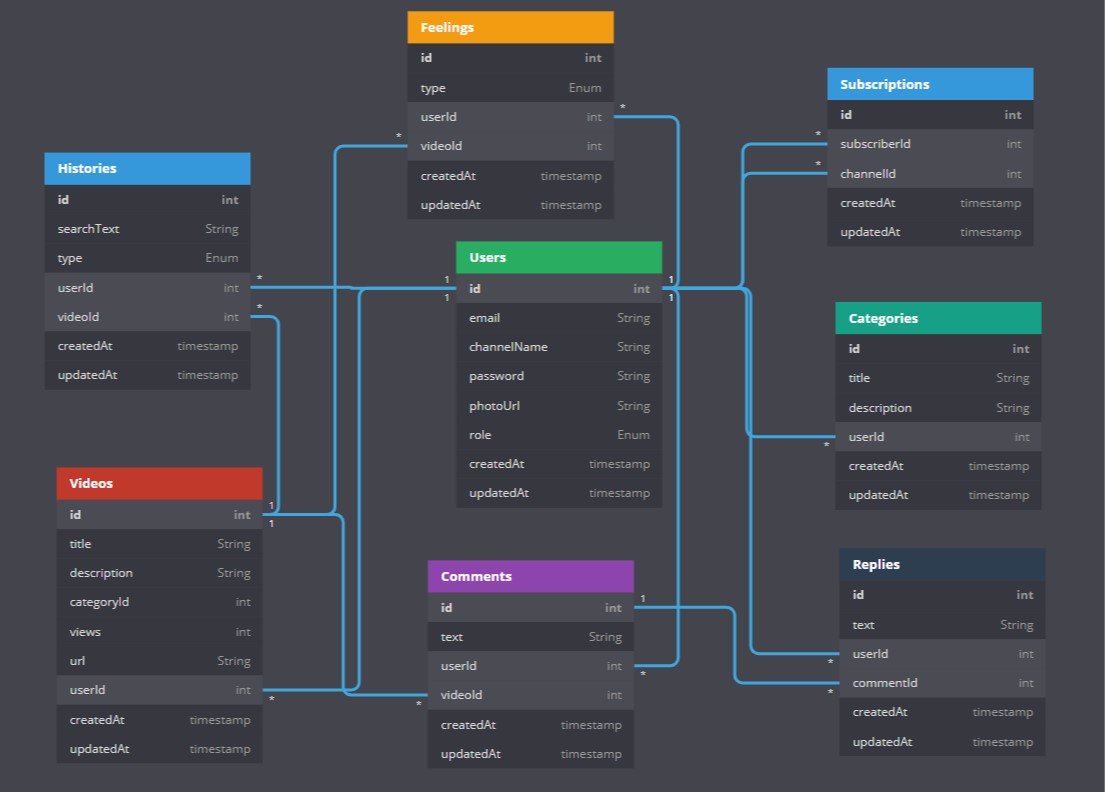Click categoryId field in Videos
Screen dimensions: 1105x792
[x=159, y=602]
